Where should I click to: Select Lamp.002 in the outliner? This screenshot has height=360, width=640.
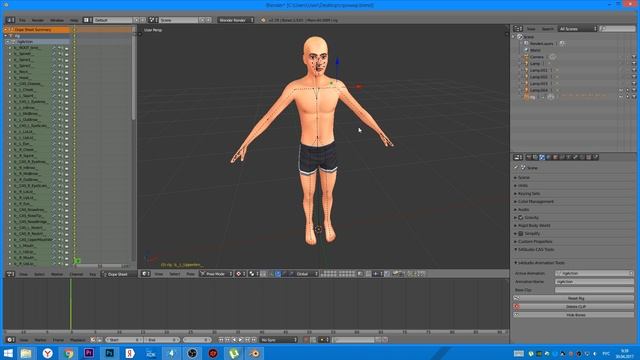[538, 77]
